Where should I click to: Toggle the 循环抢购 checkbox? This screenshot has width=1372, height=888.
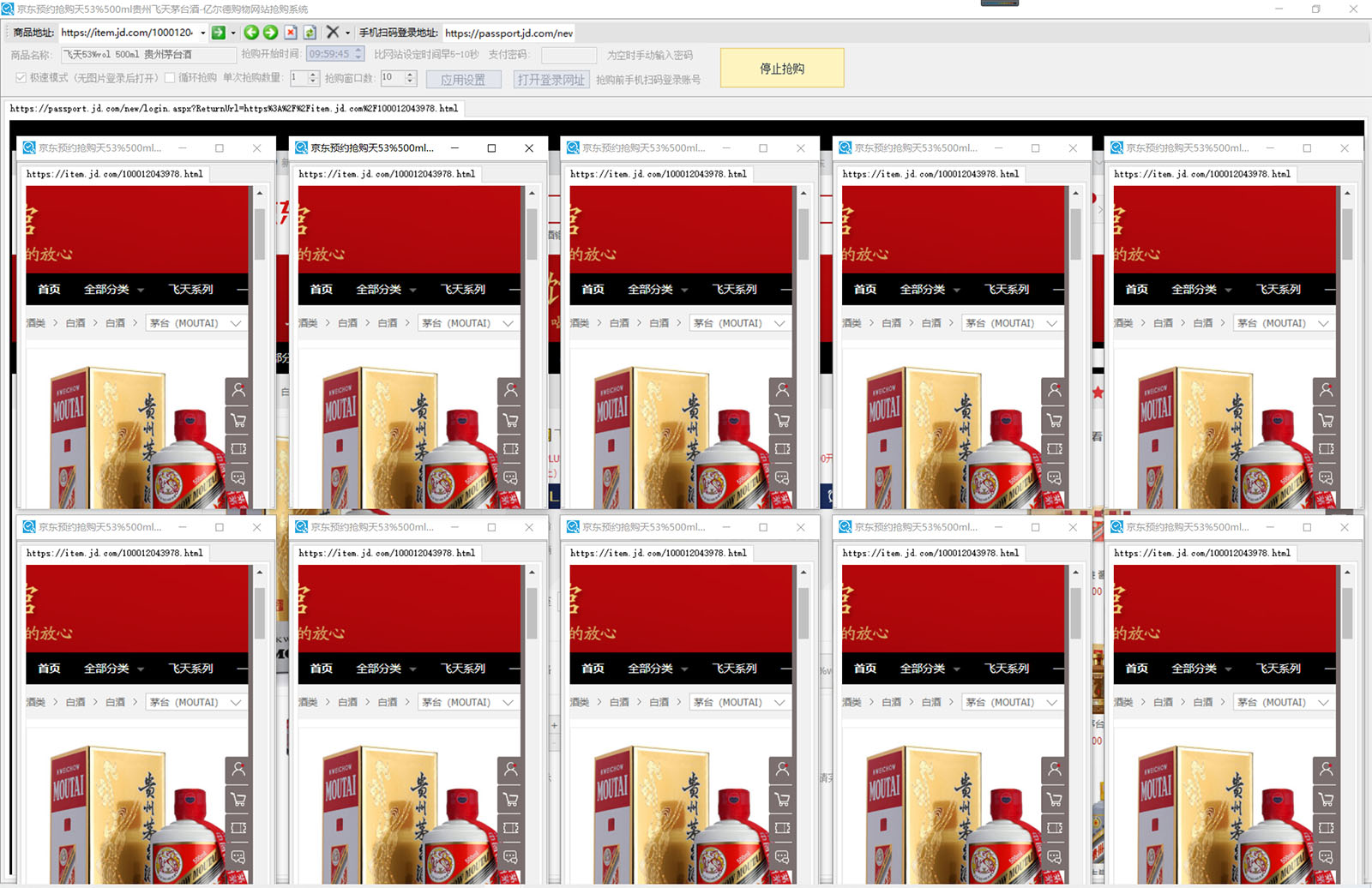tap(170, 78)
